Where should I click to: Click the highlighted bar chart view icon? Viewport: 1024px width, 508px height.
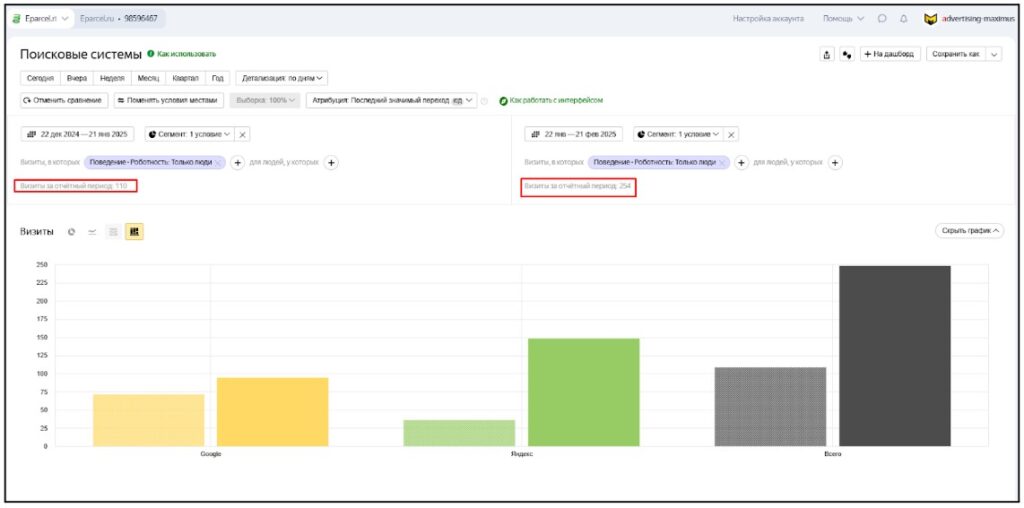134,231
